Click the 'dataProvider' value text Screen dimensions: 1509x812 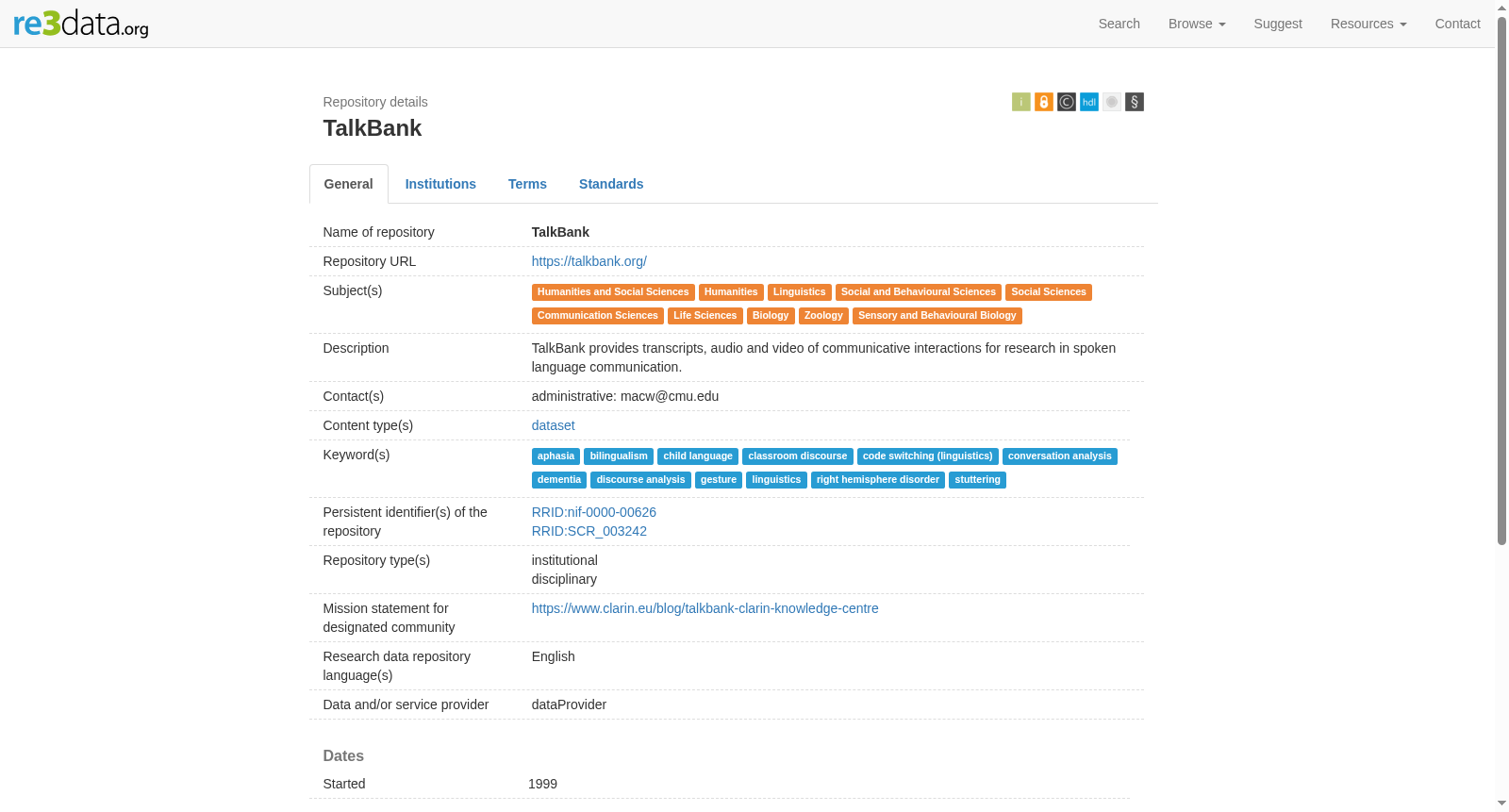(569, 704)
